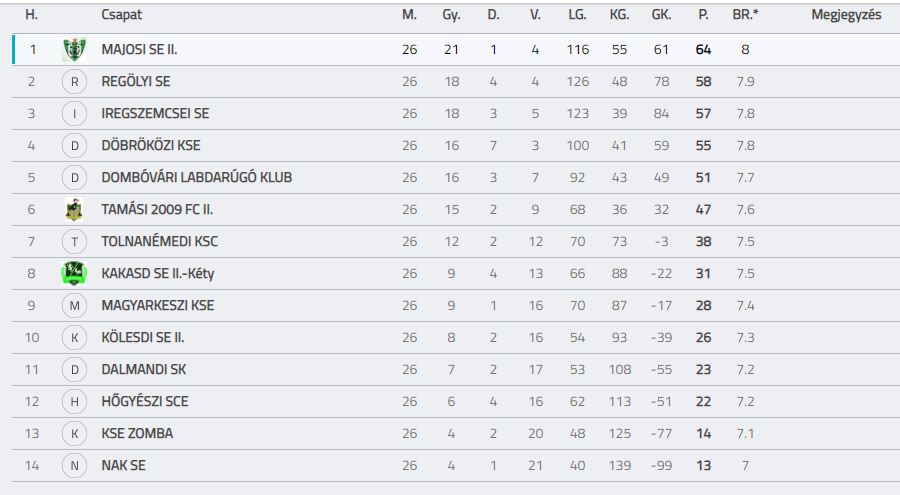The image size is (900, 495).
Task: Click the KSE Zomba circular K icon
Action: point(75,434)
